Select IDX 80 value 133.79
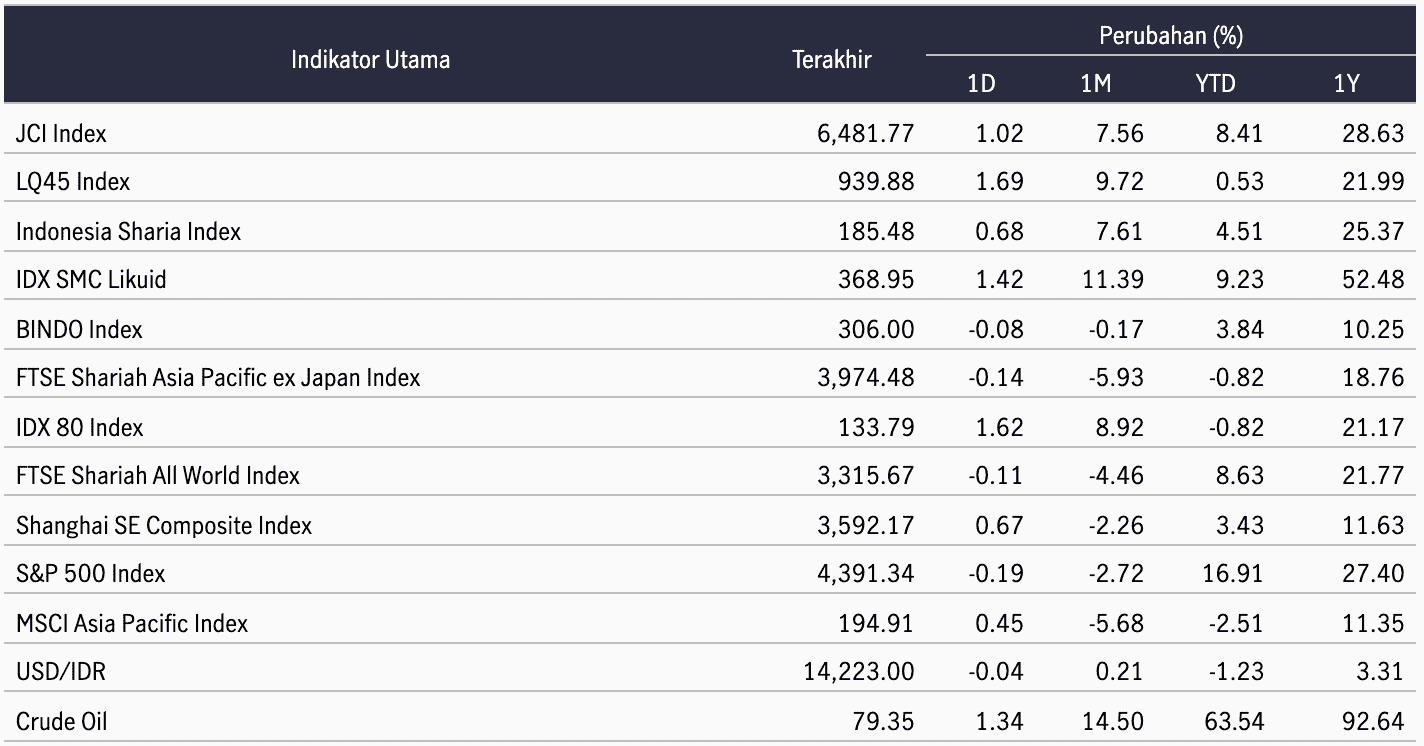Screen dimensions: 1424x746 (876, 427)
